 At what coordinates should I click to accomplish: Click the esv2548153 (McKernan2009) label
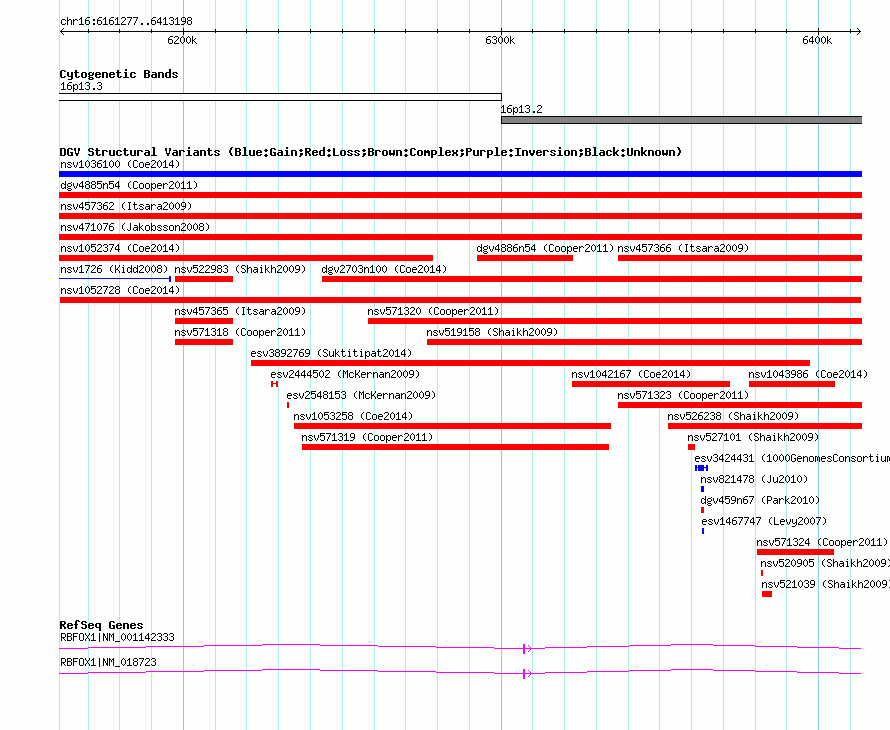tap(361, 395)
